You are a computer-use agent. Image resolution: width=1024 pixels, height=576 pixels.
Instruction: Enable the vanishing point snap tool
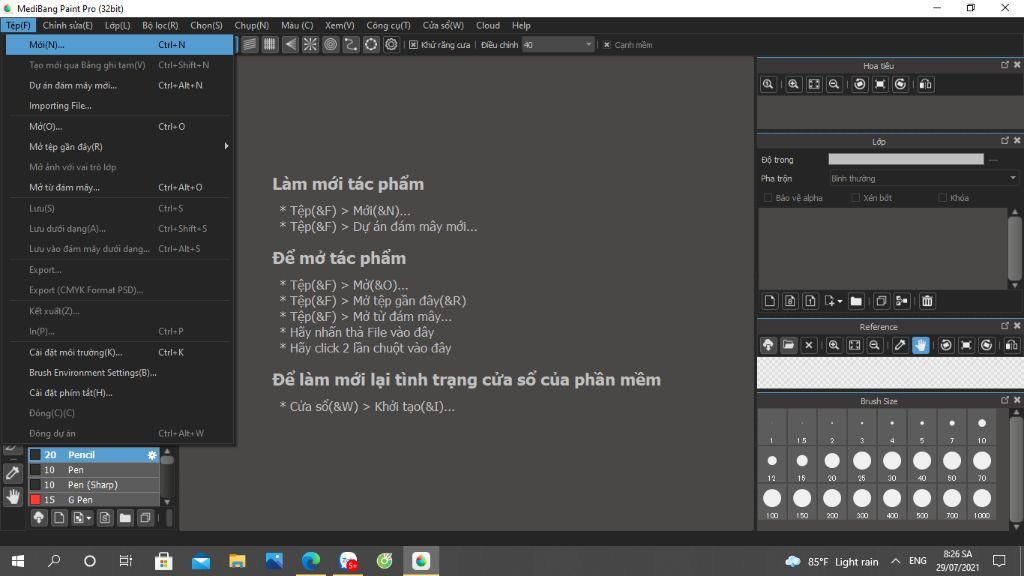pos(290,44)
